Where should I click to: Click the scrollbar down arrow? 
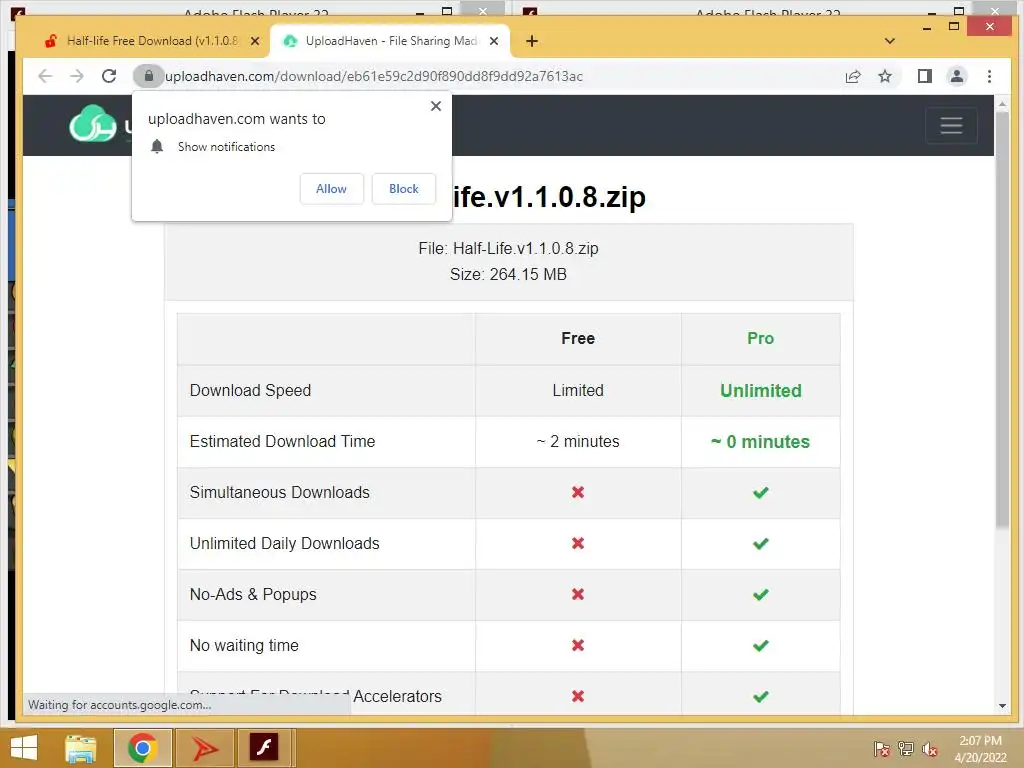[1002, 706]
